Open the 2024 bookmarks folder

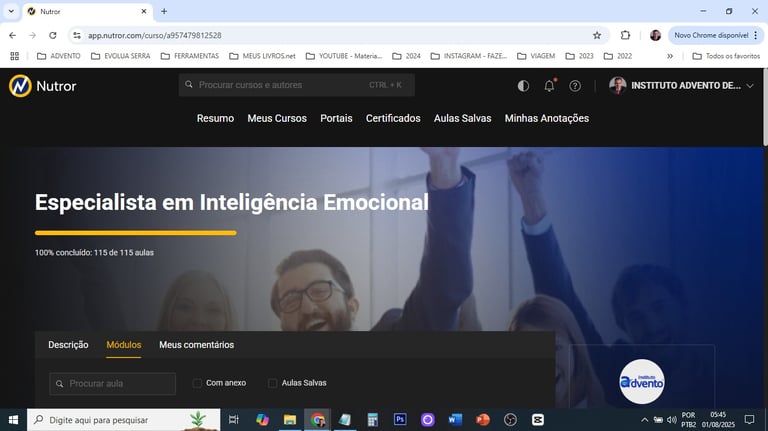click(407, 56)
